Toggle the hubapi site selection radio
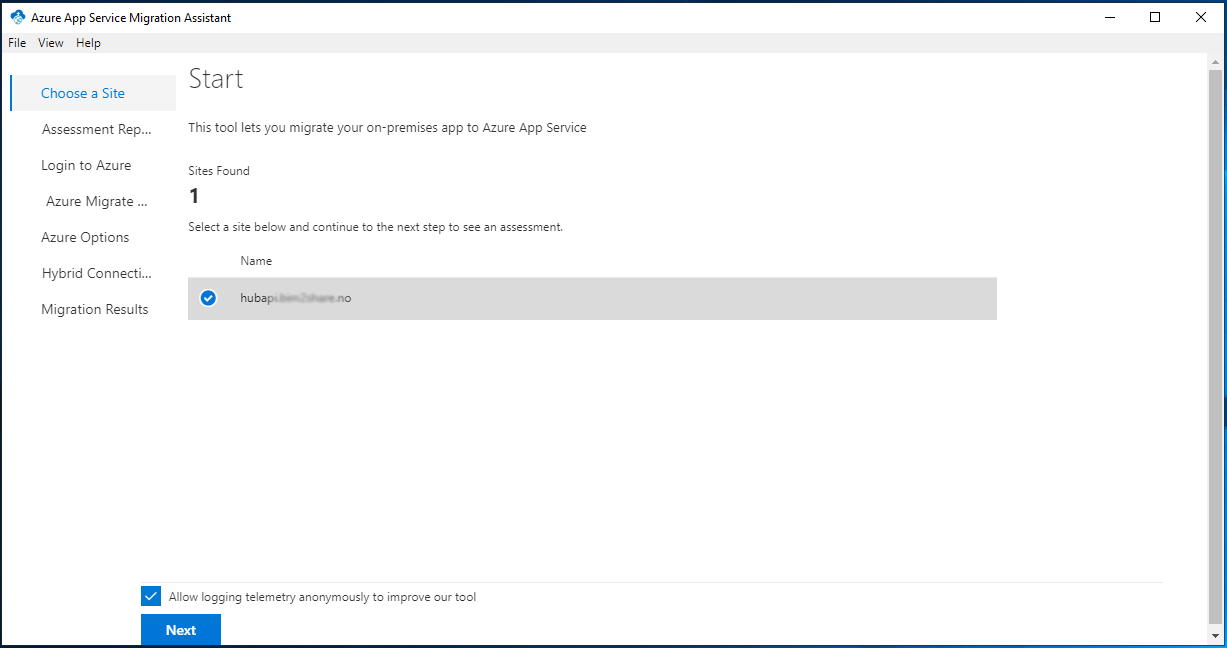Image resolution: width=1227 pixels, height=648 pixels. [208, 298]
